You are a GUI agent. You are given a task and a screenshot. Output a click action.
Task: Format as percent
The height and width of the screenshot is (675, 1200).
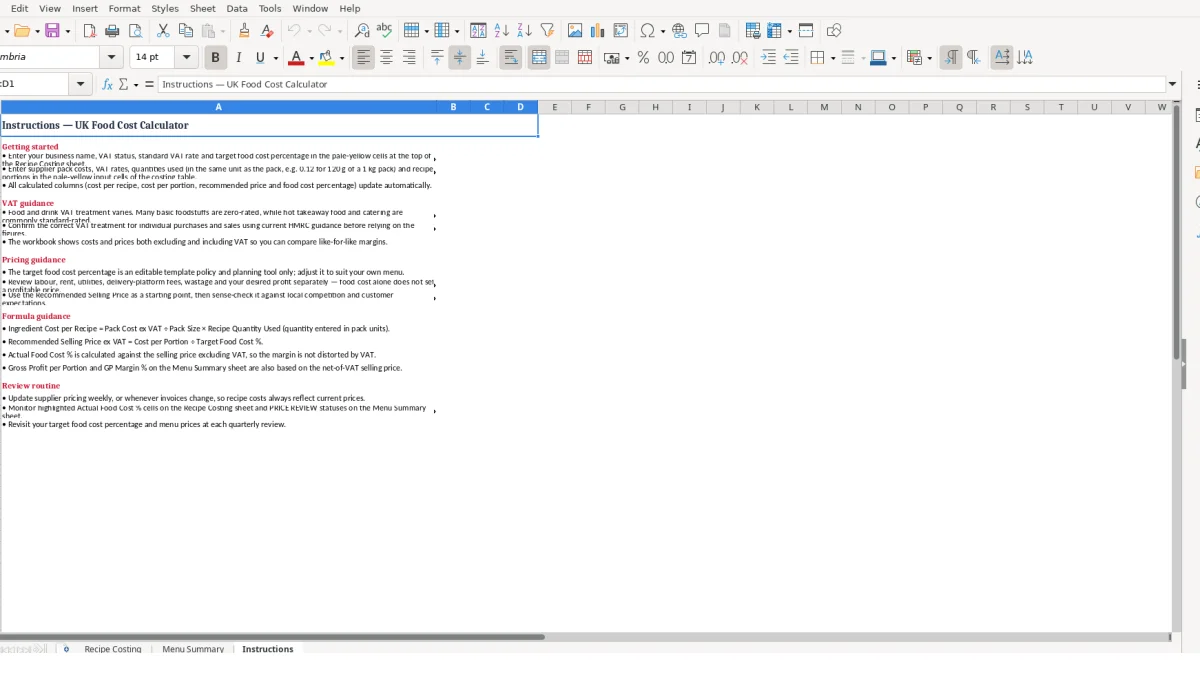point(643,58)
